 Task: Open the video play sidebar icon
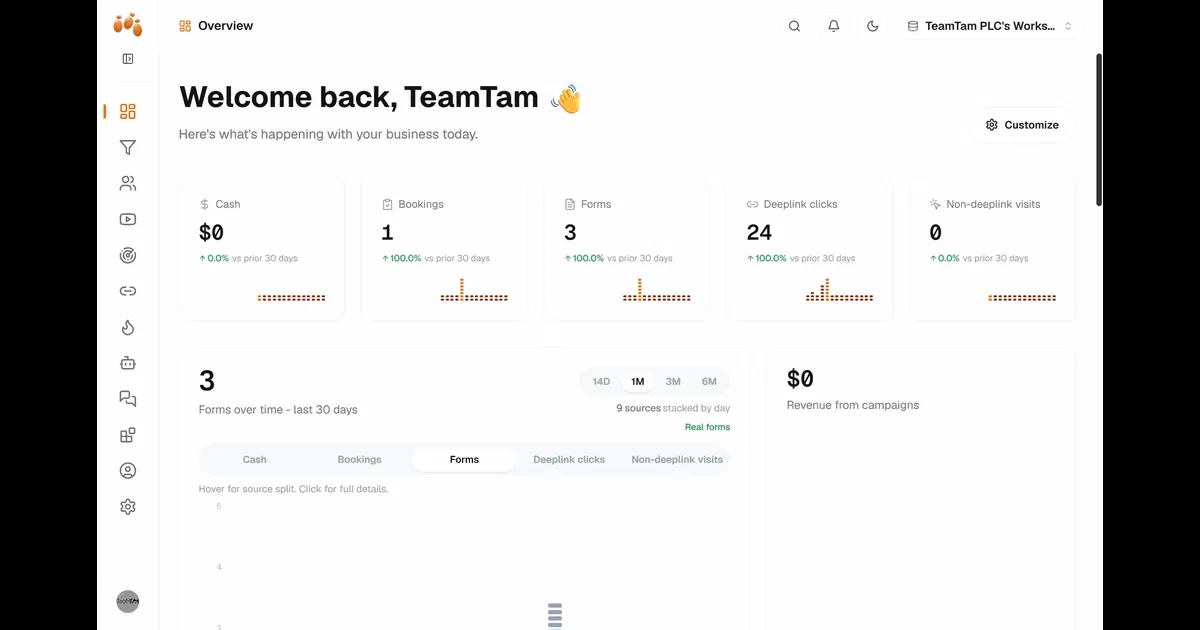tap(128, 220)
